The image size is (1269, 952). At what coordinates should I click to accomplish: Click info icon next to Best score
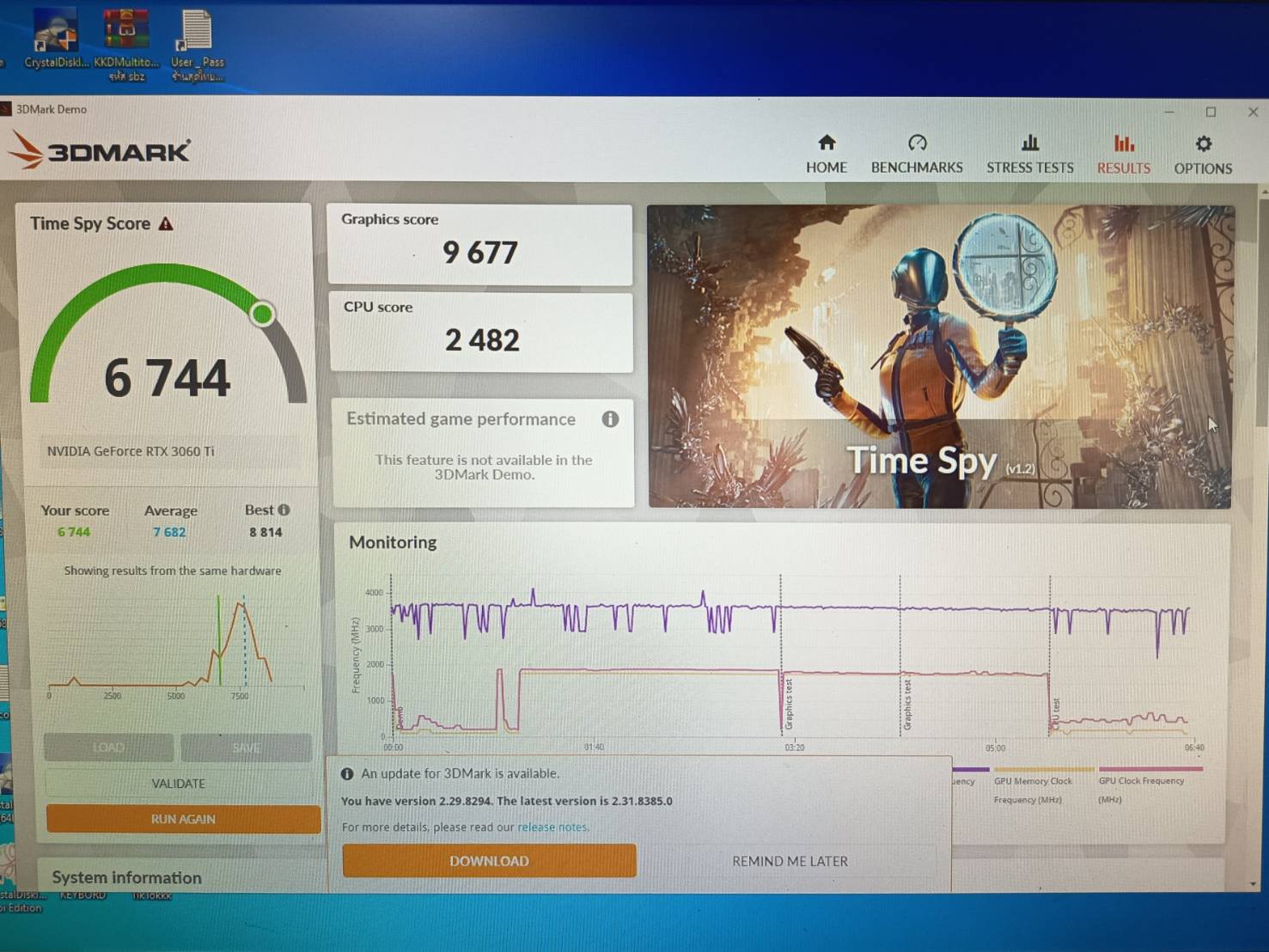click(x=284, y=510)
